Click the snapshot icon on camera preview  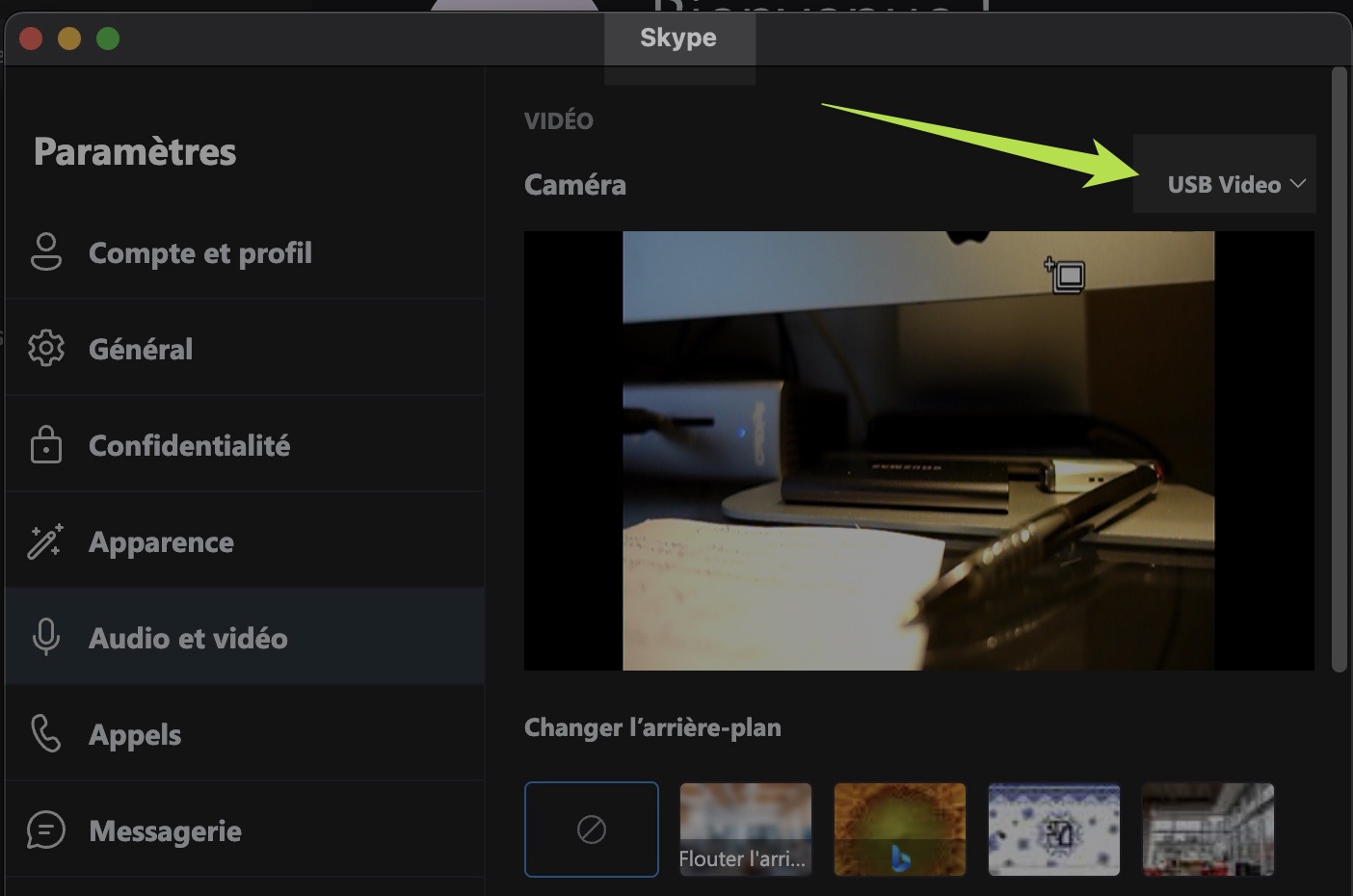click(x=1066, y=275)
